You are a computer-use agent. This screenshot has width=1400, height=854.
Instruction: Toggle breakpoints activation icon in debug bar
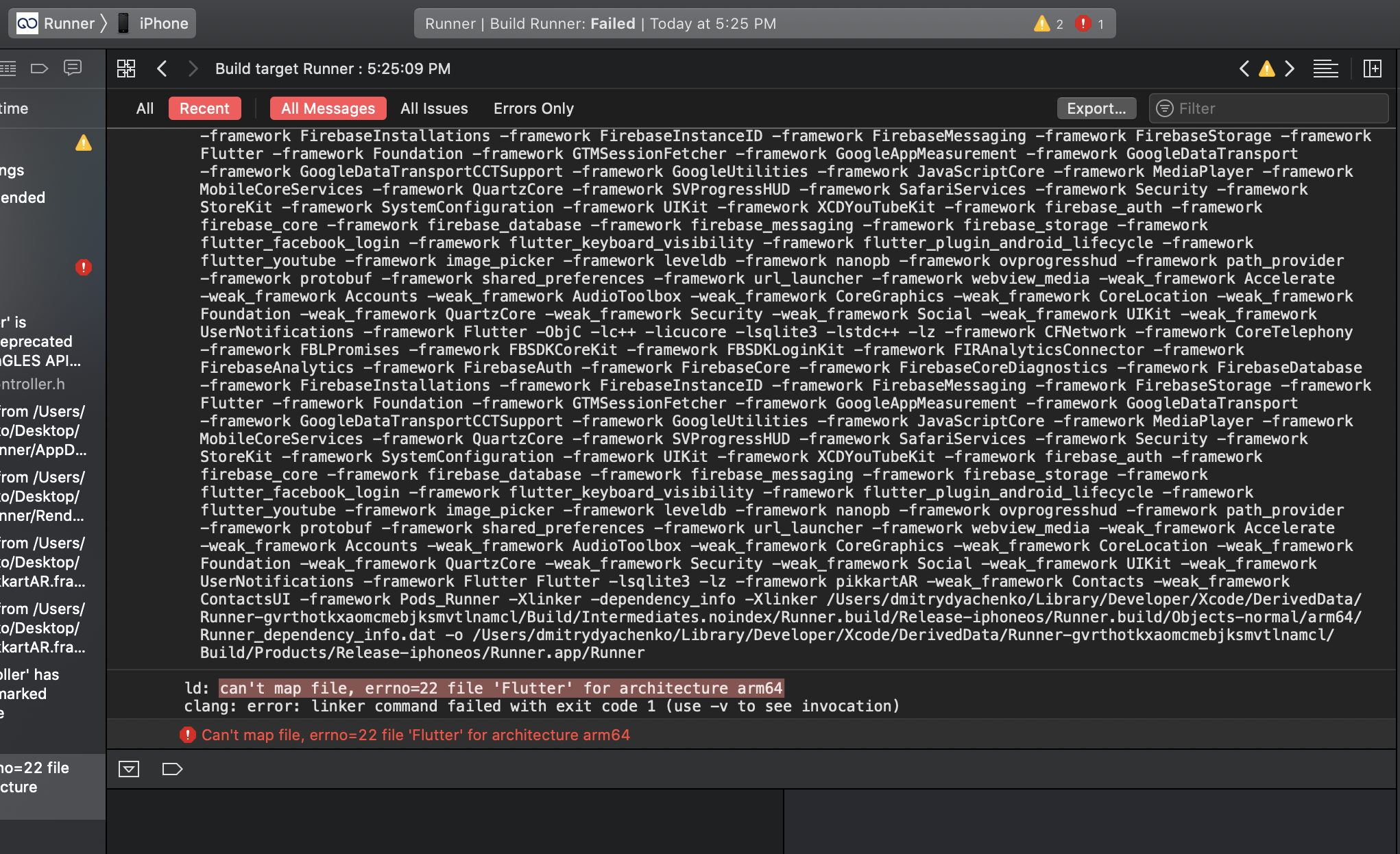pos(172,769)
